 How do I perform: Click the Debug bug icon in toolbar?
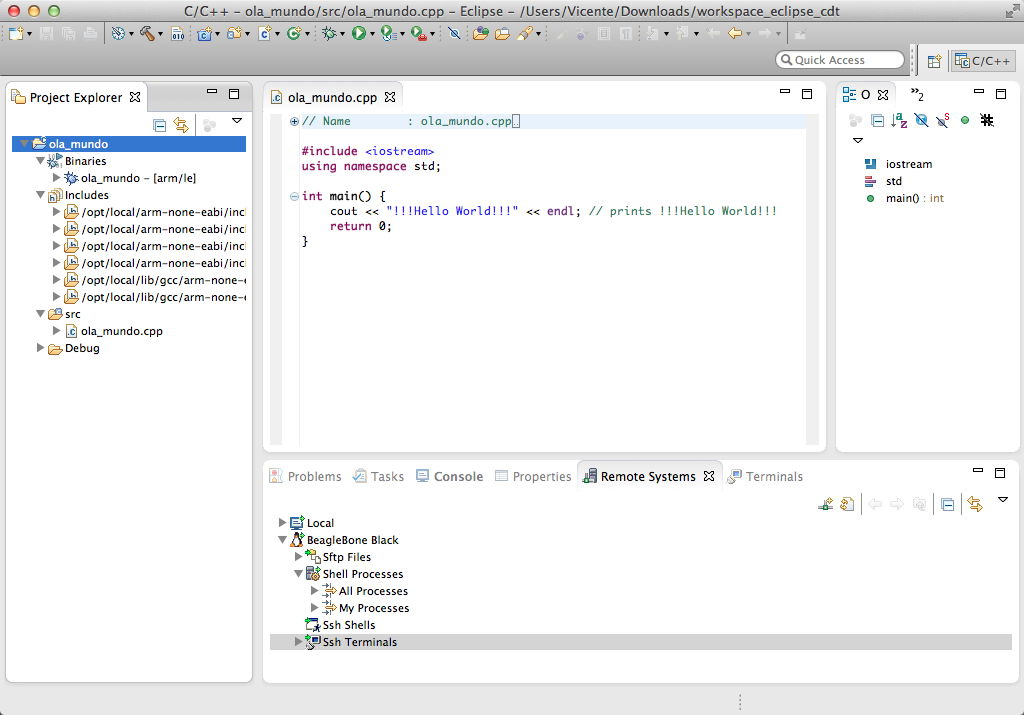328,33
